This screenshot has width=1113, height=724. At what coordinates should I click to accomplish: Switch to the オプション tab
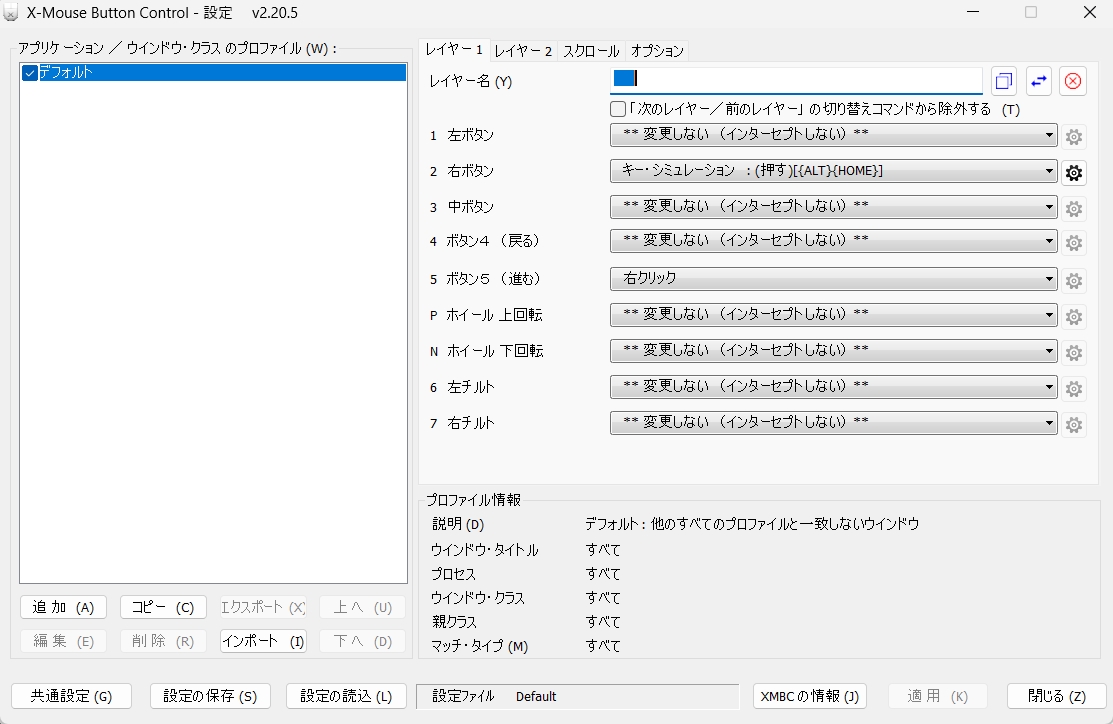[657, 51]
